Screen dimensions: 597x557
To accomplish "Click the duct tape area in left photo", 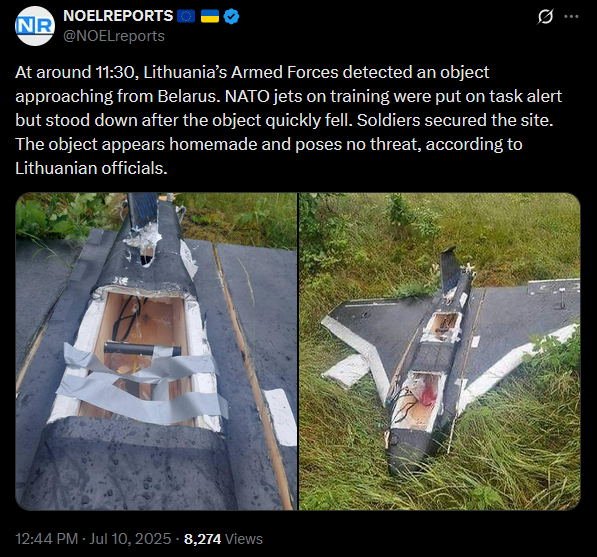I will click(x=143, y=385).
